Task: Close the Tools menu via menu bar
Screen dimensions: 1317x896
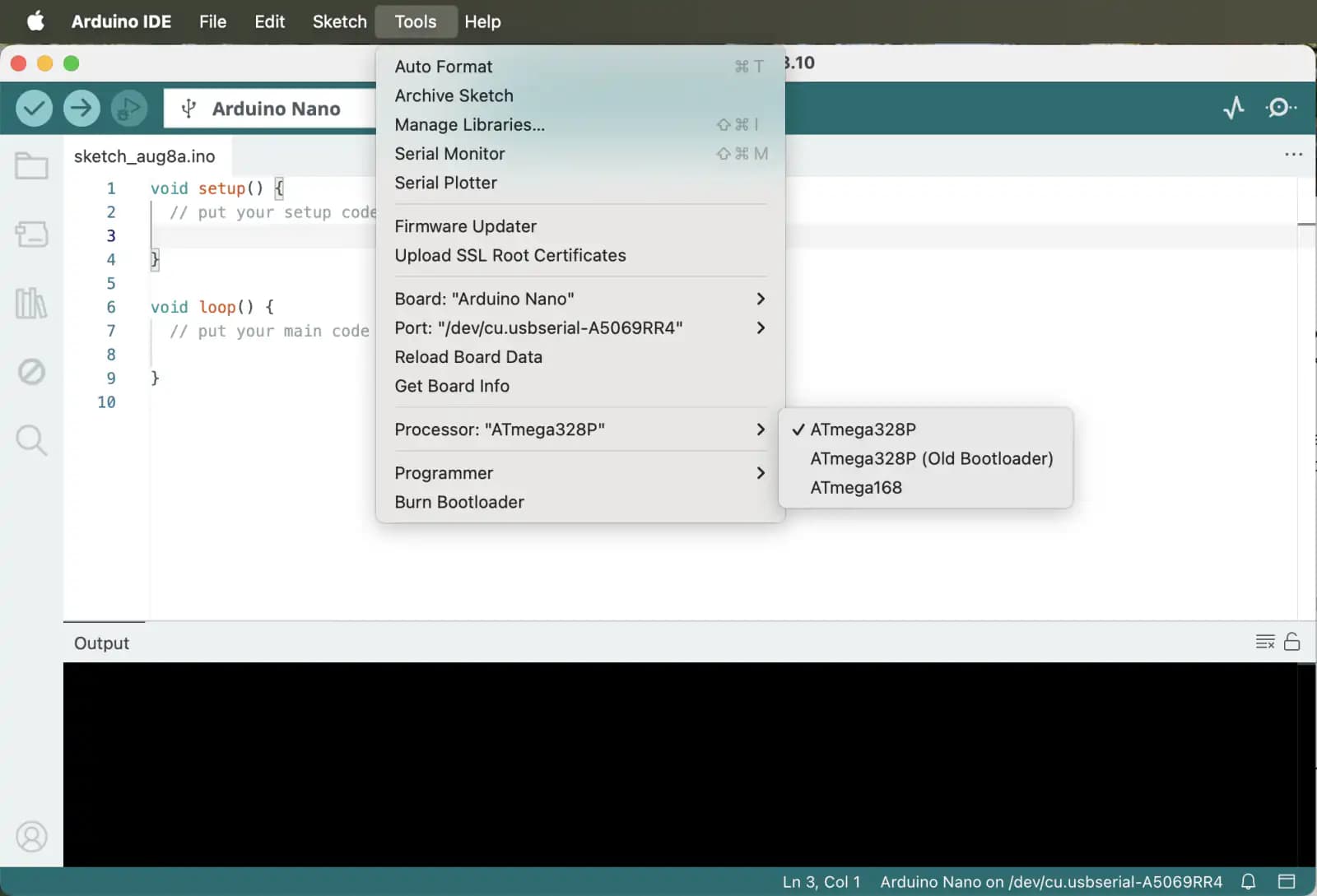Action: coord(416,21)
